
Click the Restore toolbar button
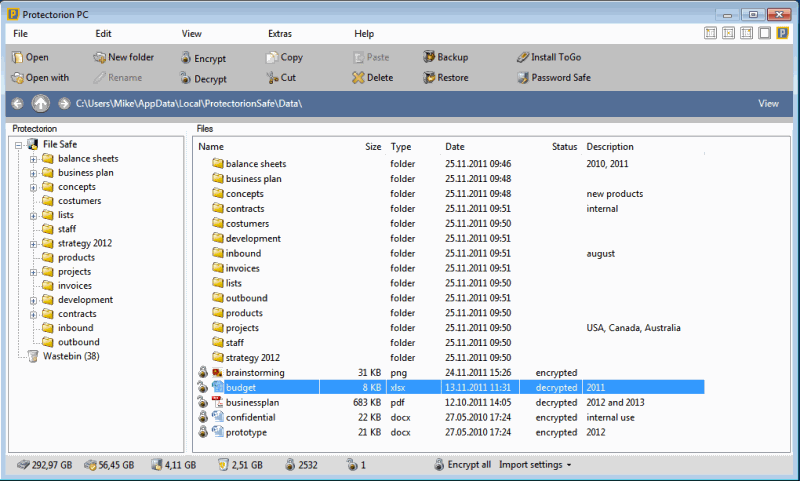(445, 78)
